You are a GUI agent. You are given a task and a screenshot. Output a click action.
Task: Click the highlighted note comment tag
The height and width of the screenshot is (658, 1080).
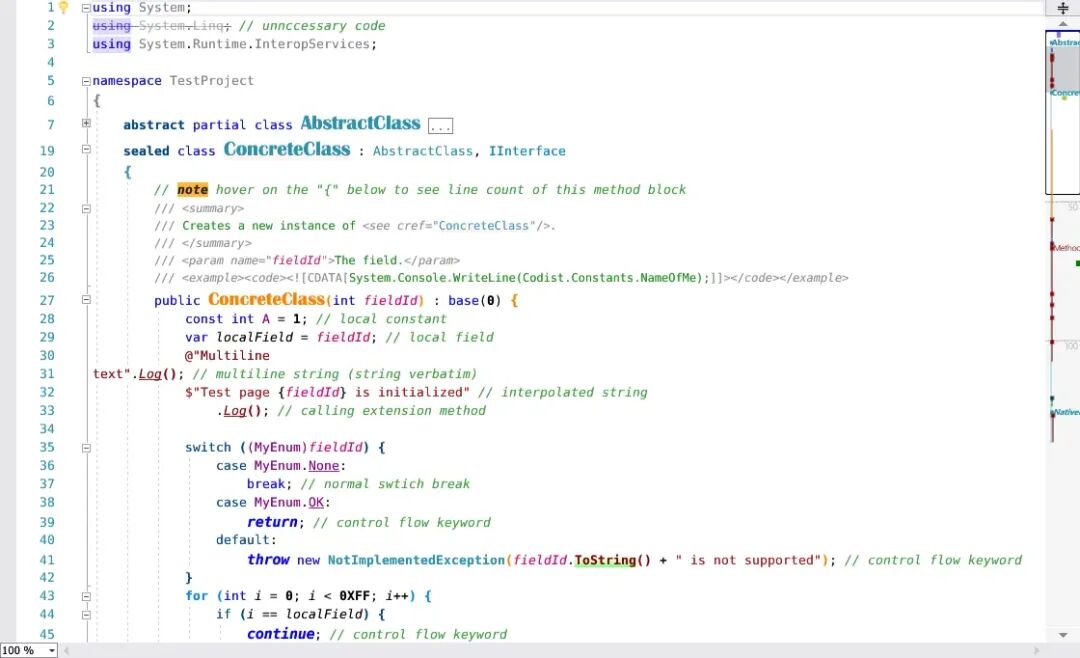click(192, 189)
